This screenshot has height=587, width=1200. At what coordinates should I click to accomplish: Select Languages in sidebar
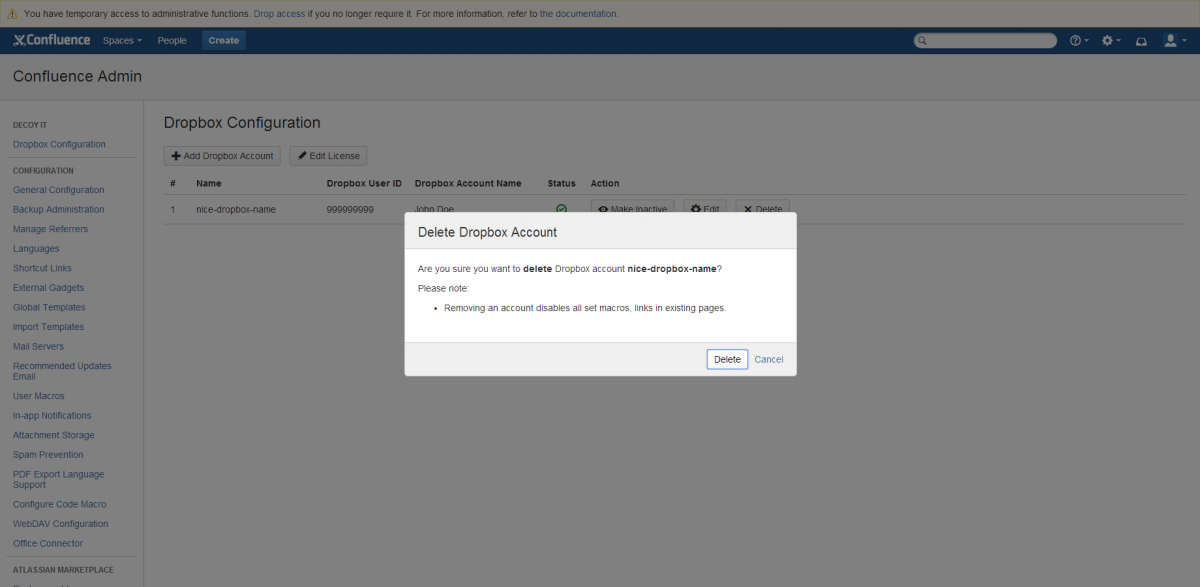point(36,249)
